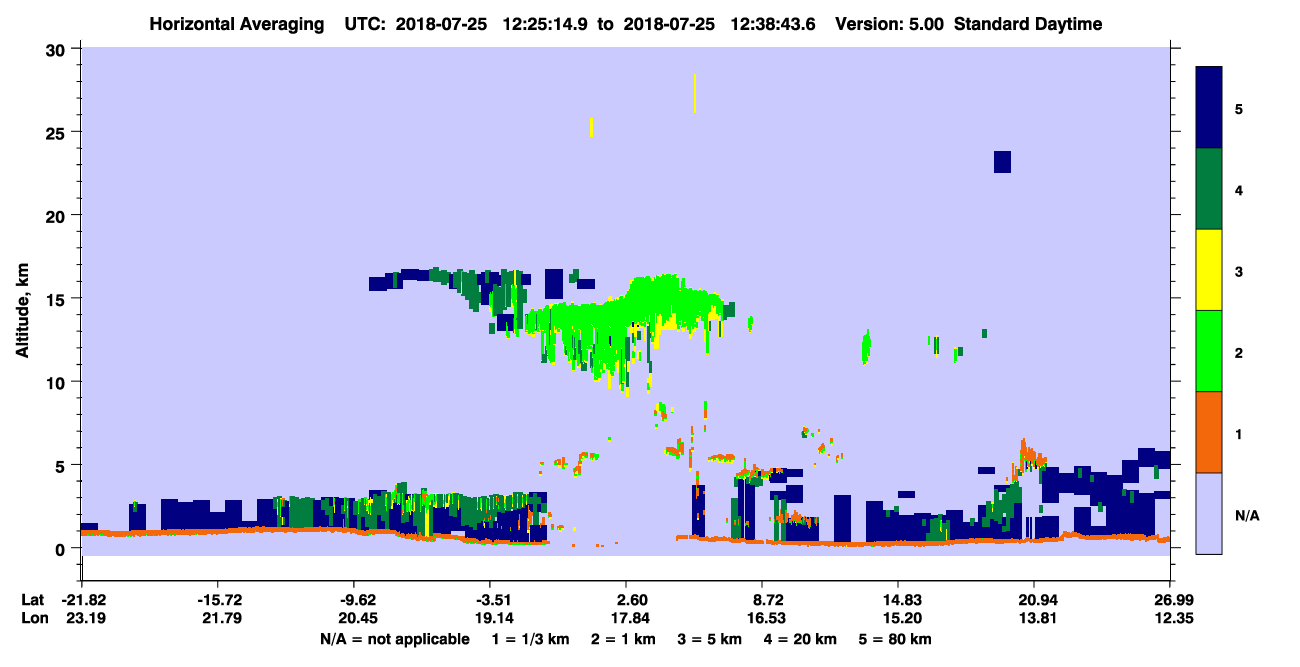Click the y-axis tick label '20'
The width and height of the screenshot is (1300, 667).
point(56,215)
